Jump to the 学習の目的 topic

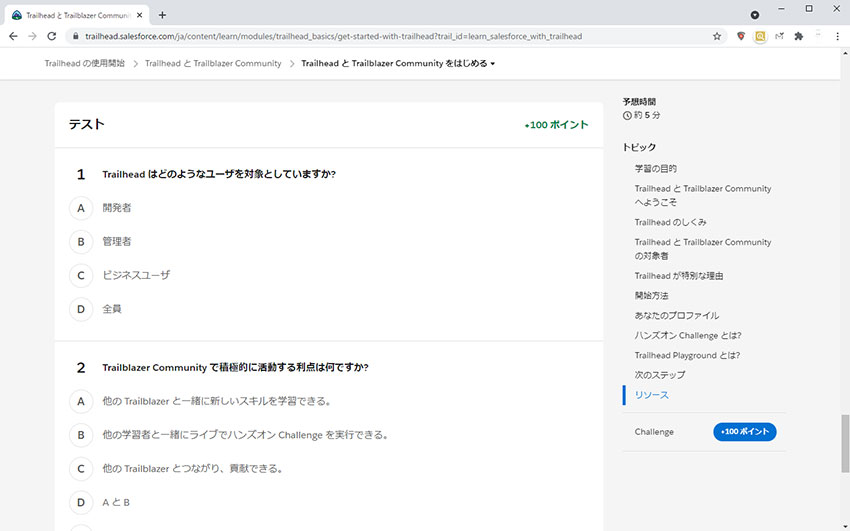[655, 169]
